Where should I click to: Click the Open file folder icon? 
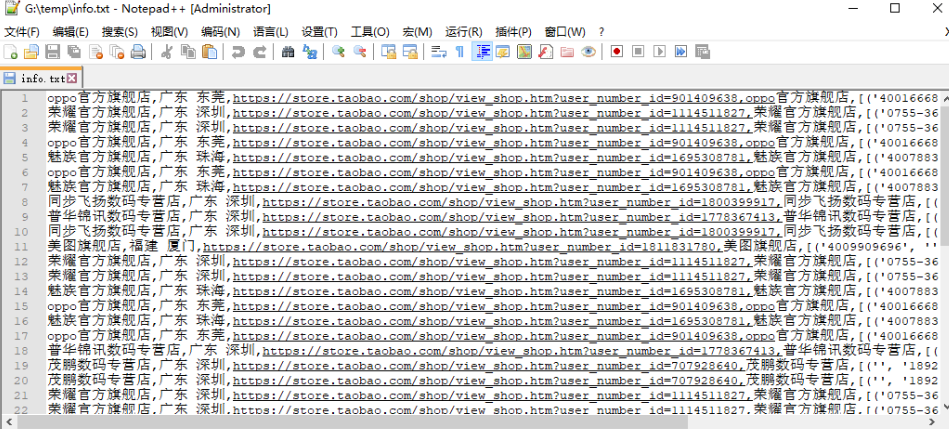pyautogui.click(x=31, y=52)
